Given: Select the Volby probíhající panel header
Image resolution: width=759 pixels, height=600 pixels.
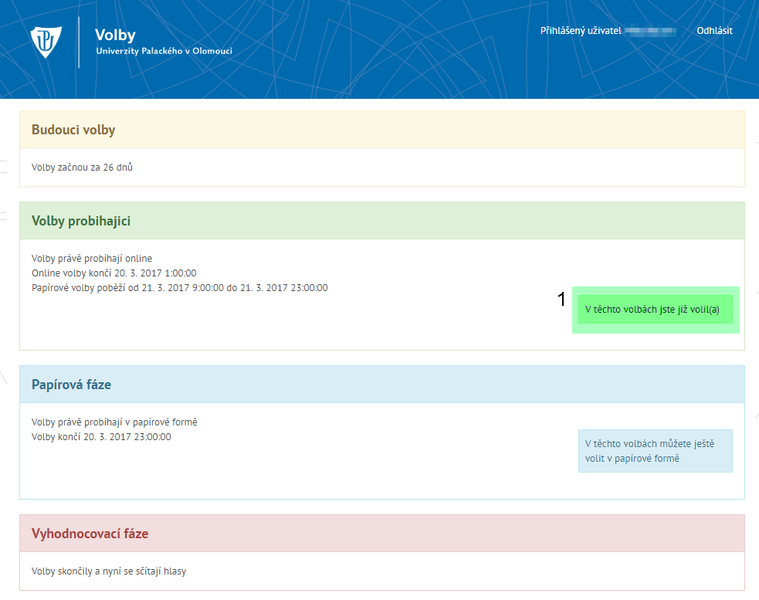Looking at the screenshot, I should (x=81, y=221).
